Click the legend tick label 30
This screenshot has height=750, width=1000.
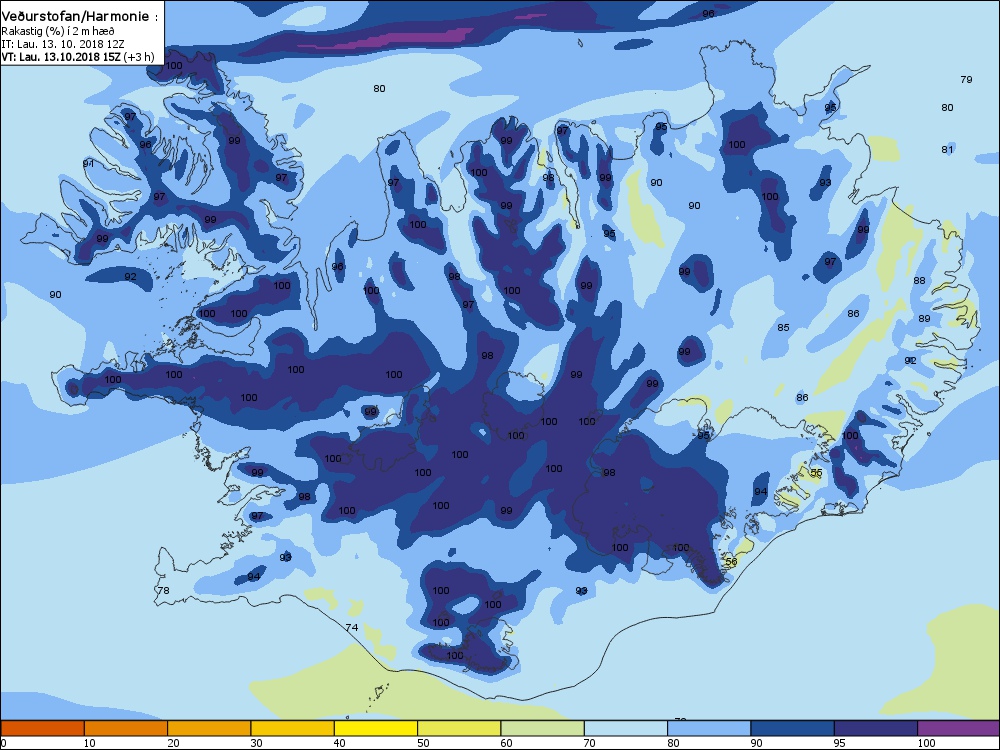coord(256,743)
